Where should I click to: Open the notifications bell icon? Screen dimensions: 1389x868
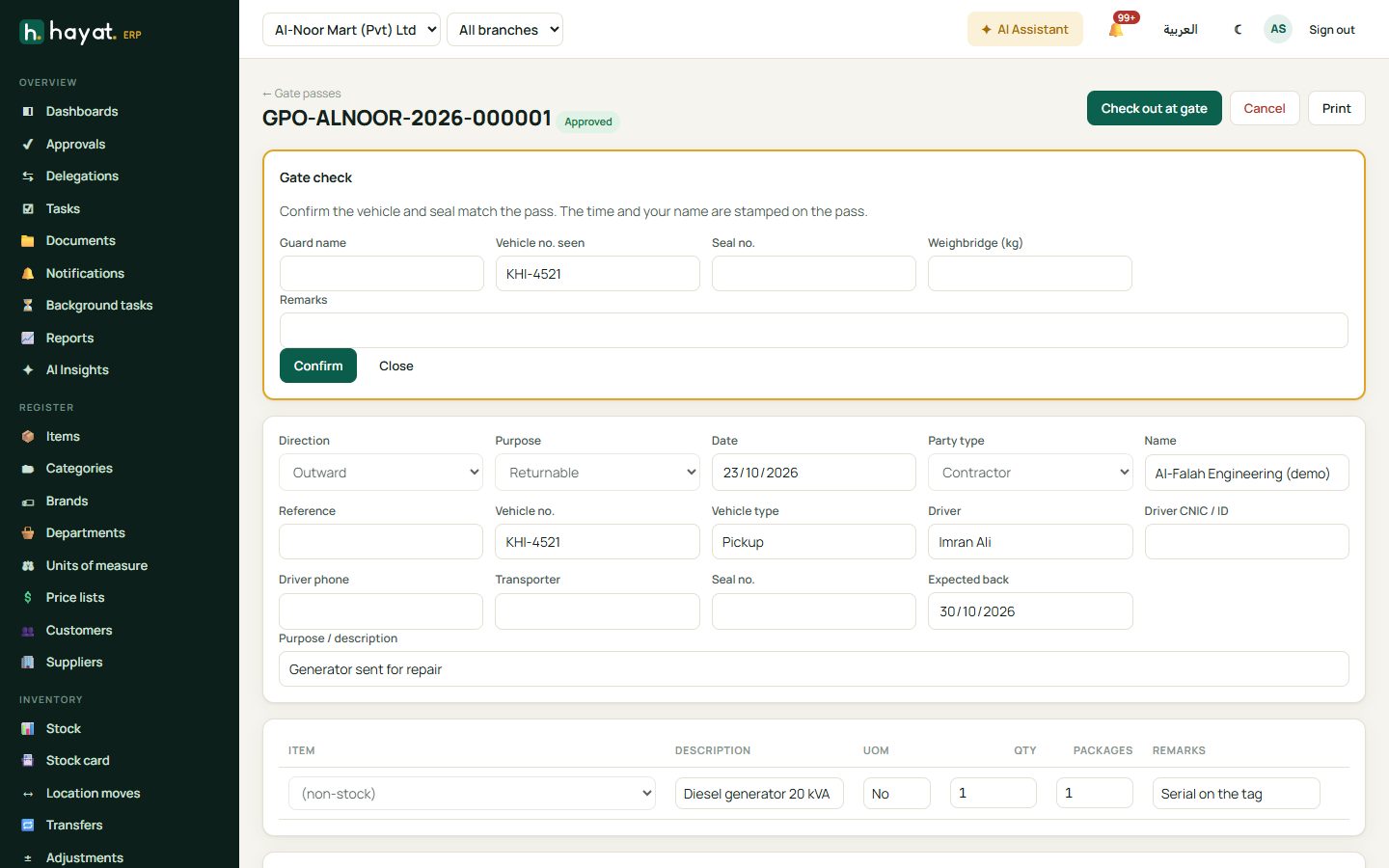(x=1116, y=30)
